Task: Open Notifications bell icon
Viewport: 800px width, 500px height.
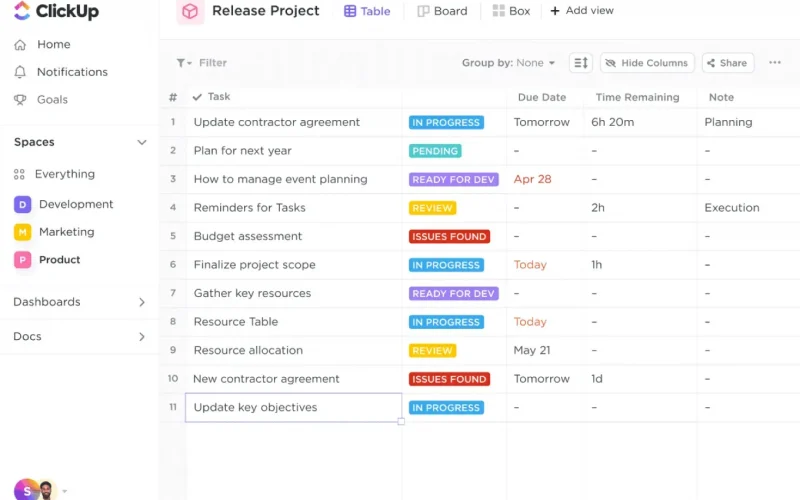Action: click(20, 72)
